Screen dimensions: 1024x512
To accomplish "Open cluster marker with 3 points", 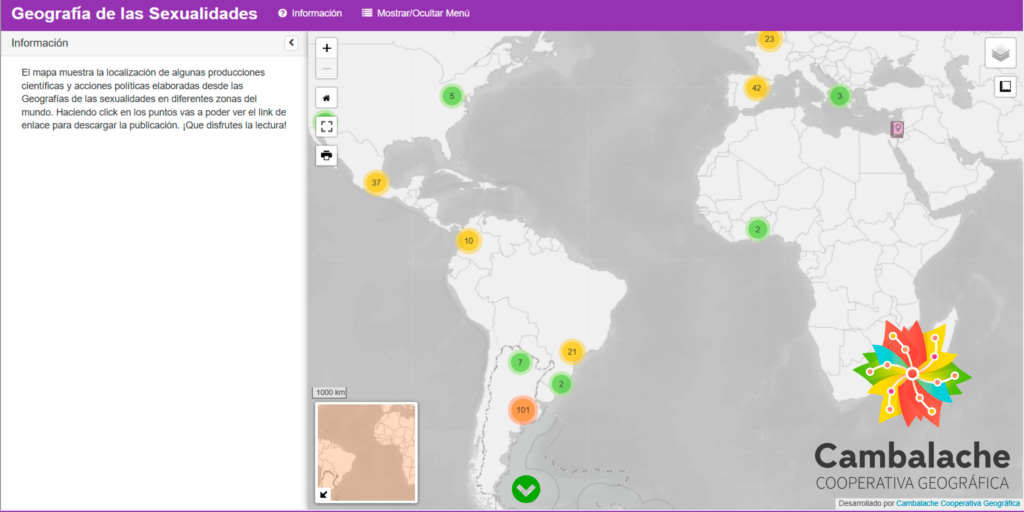I will 839,96.
